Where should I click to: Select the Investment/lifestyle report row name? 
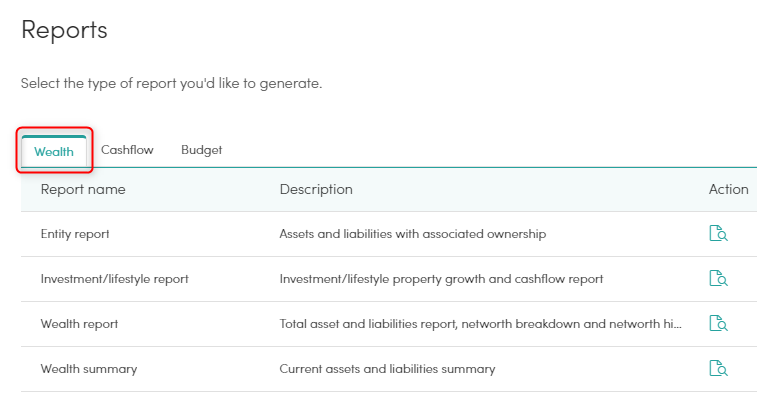pos(114,279)
